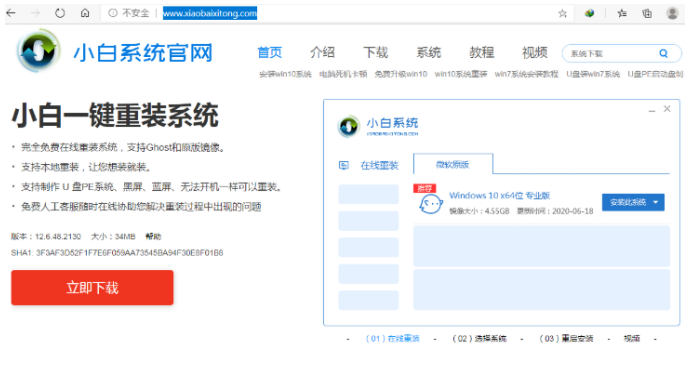
Task: Click the browser forward arrow
Action: point(36,13)
